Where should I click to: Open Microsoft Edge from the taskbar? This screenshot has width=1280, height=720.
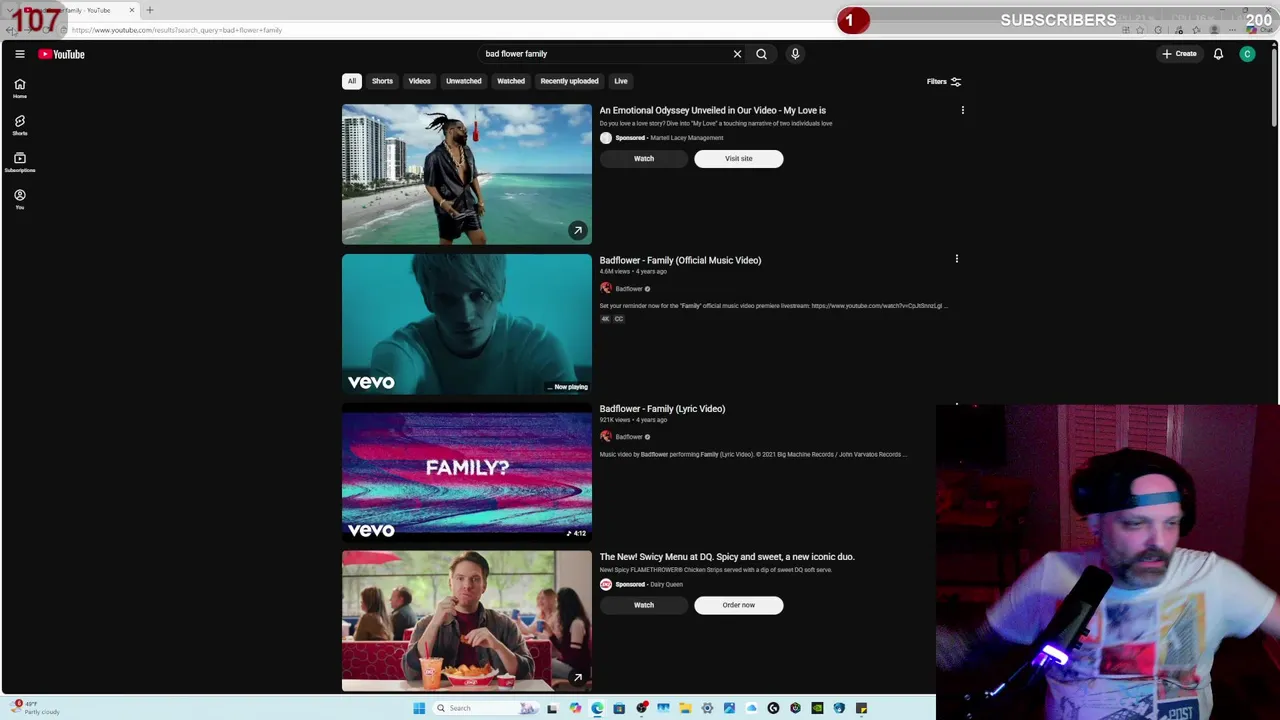597,708
